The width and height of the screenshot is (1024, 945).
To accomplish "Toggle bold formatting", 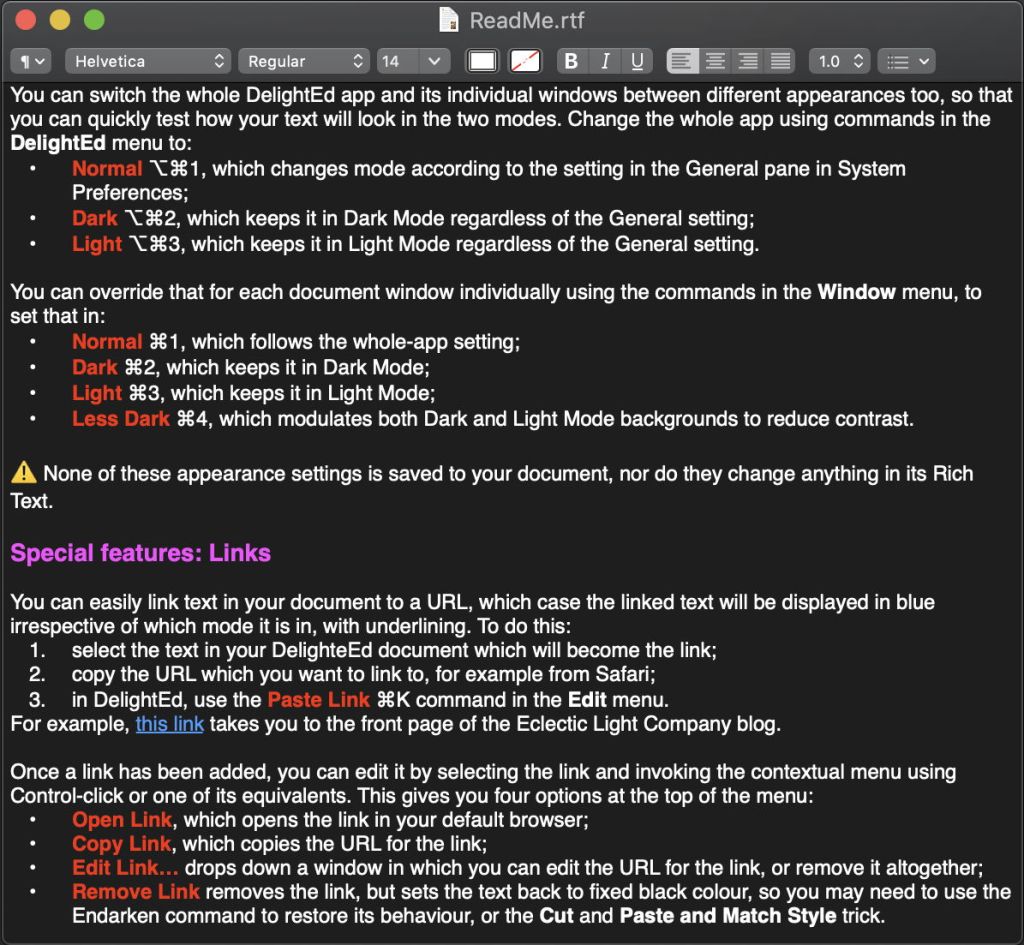I will [x=571, y=61].
